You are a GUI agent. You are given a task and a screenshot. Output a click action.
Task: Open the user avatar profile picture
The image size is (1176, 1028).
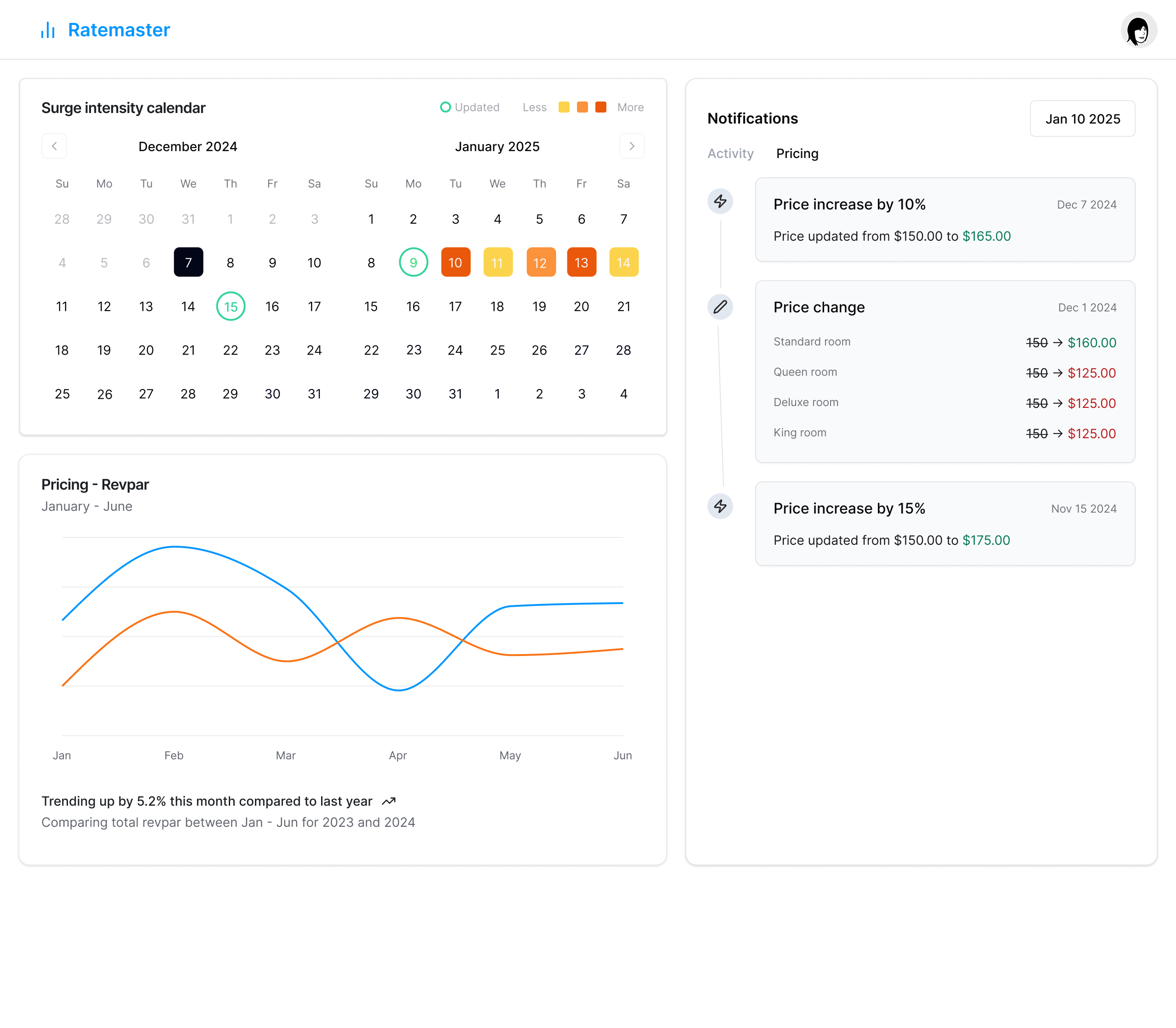click(x=1139, y=30)
